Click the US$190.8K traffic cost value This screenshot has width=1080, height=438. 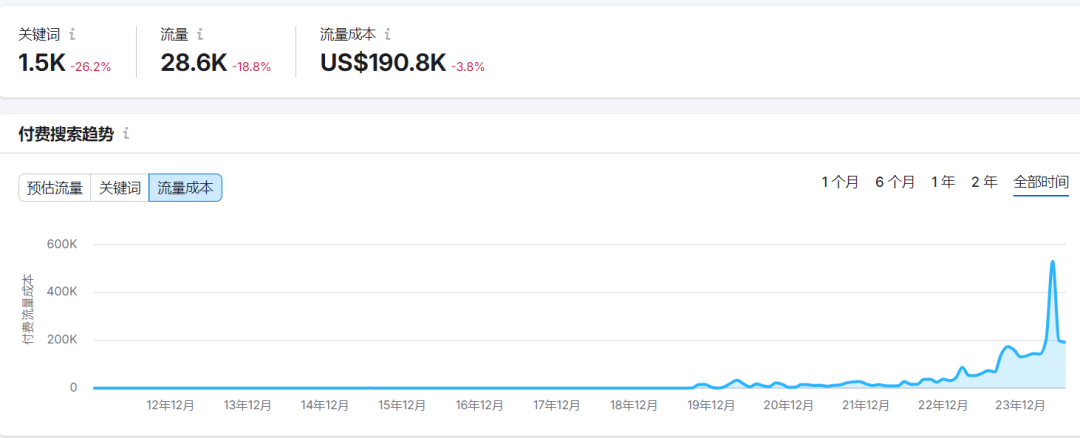tap(383, 63)
